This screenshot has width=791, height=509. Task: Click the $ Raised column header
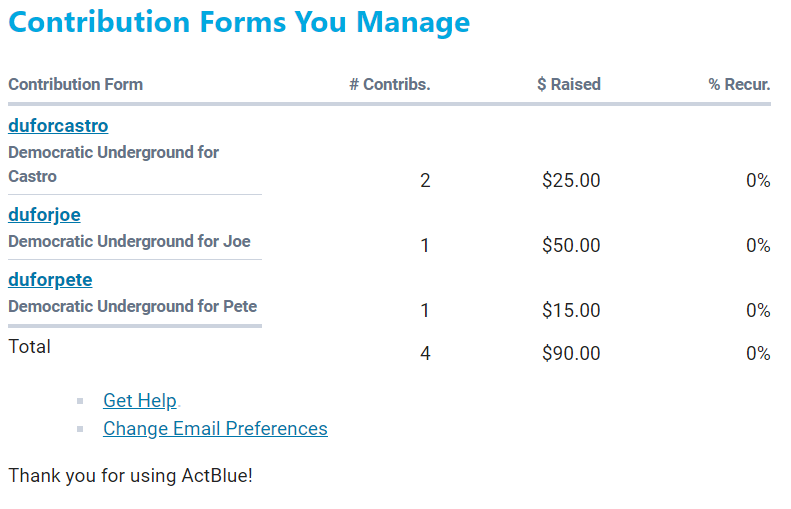pos(568,85)
